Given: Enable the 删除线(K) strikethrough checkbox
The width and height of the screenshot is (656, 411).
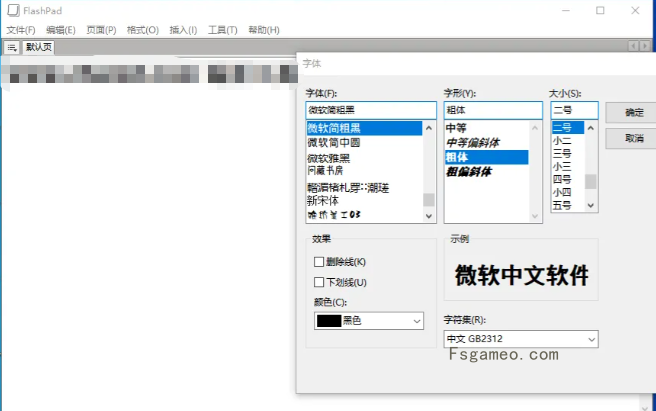Looking at the screenshot, I should click(319, 262).
